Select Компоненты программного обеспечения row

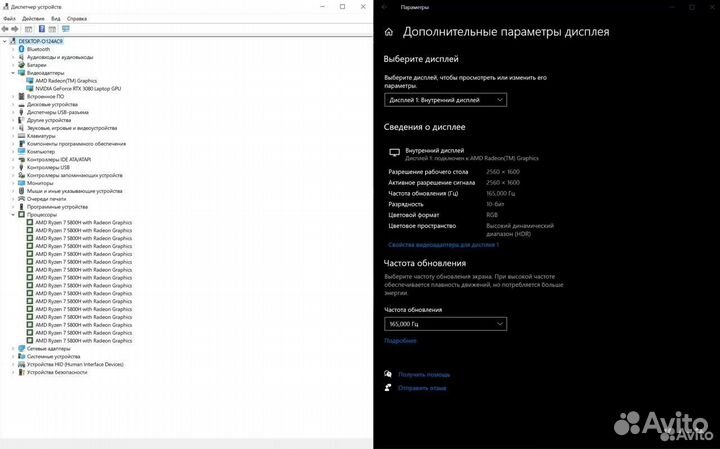point(76,144)
